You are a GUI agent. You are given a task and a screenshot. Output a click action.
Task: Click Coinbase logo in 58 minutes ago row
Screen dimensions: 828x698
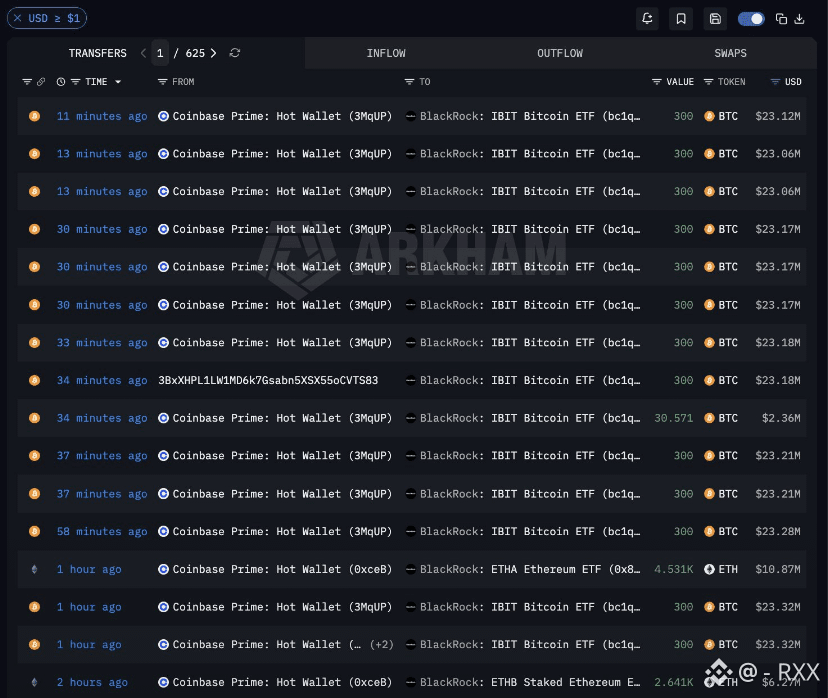(x=164, y=532)
